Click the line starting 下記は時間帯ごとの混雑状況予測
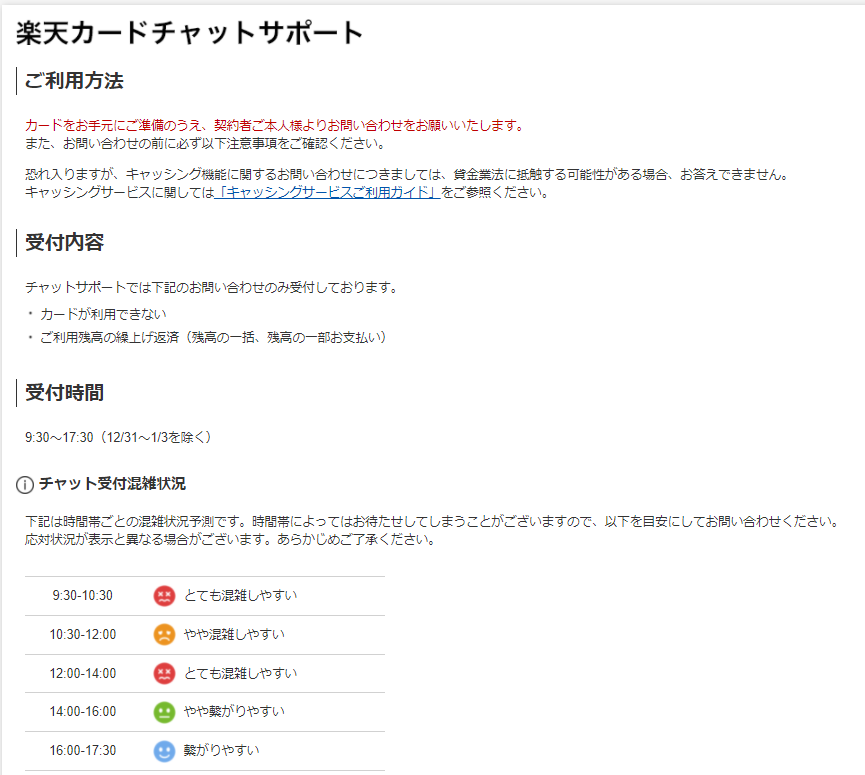 coord(432,521)
